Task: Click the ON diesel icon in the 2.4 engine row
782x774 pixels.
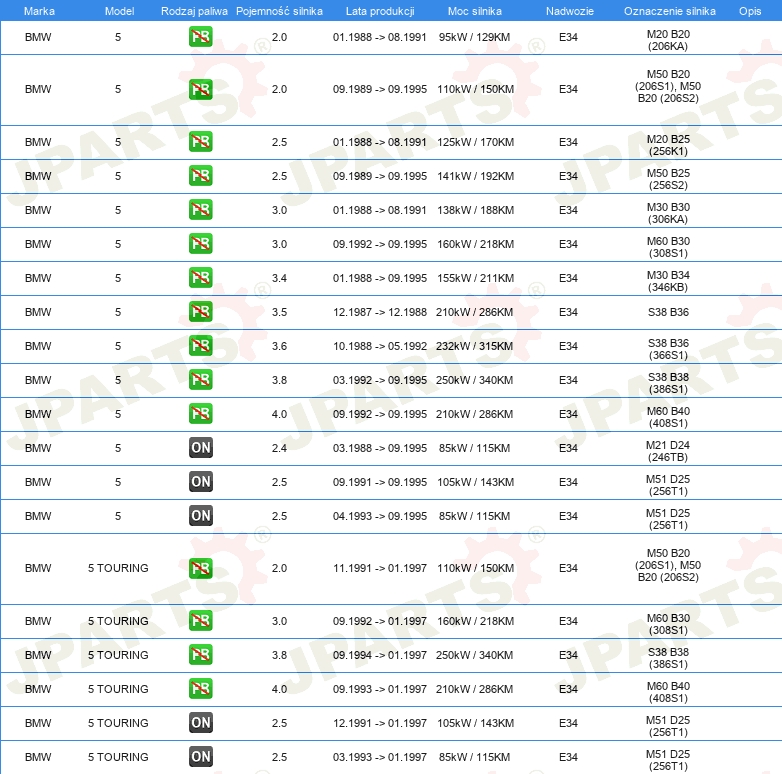Action: coord(200,447)
